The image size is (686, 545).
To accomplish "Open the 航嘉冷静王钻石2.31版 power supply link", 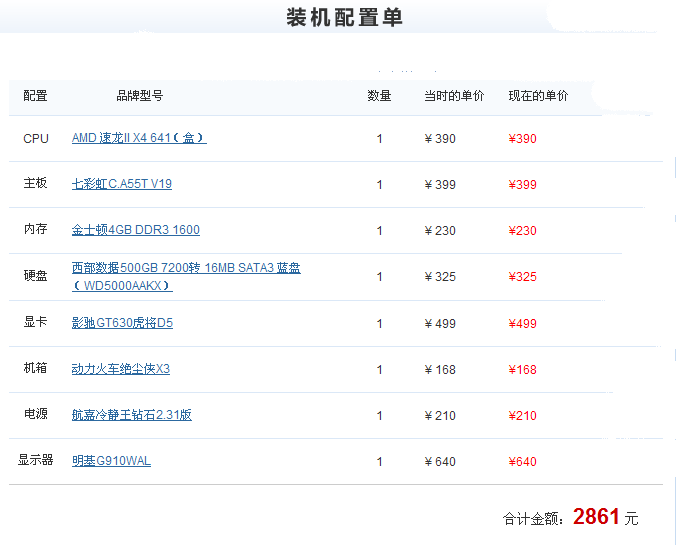I will pos(132,415).
